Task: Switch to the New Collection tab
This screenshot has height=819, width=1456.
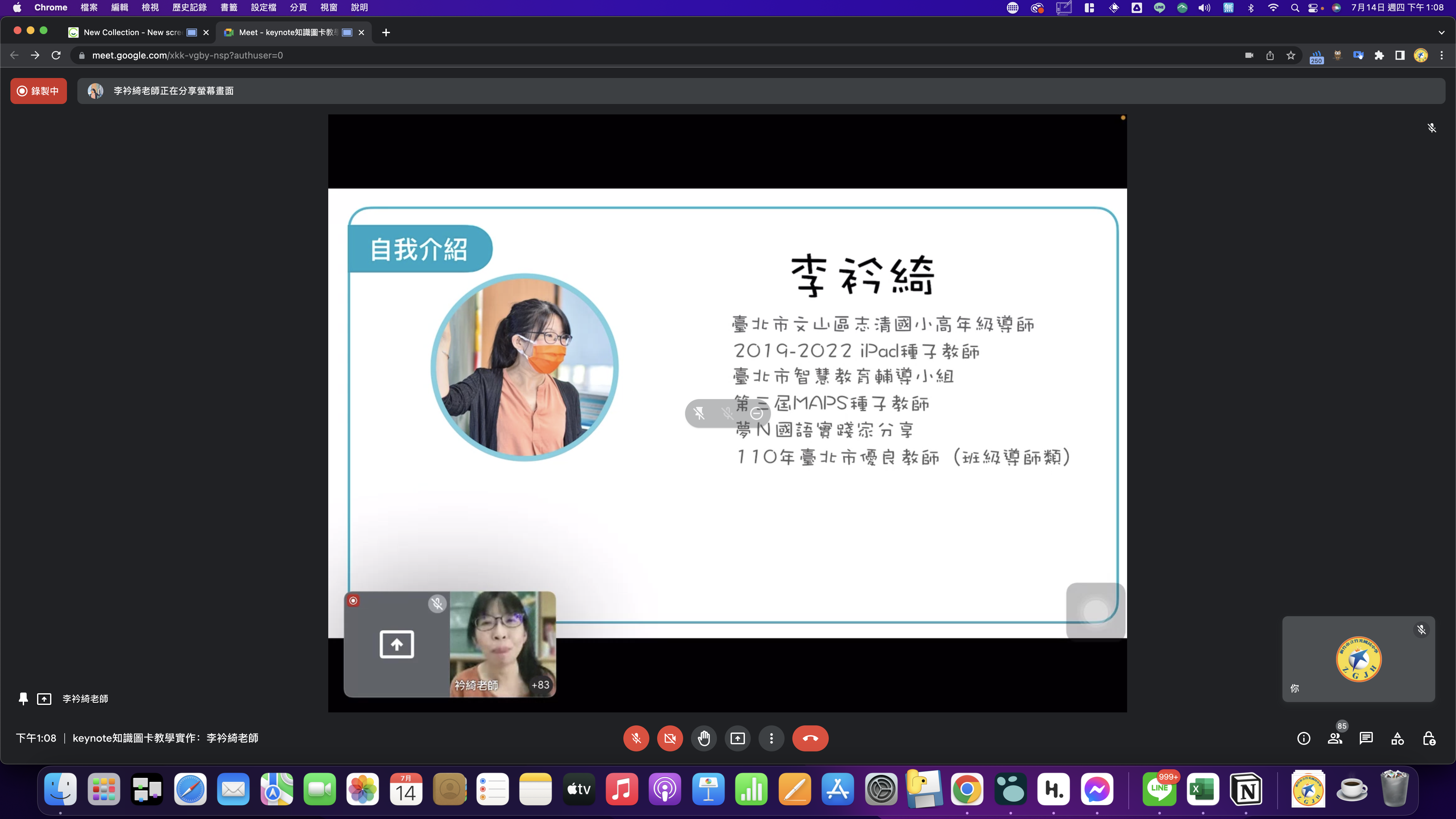Action: pyautogui.click(x=132, y=32)
